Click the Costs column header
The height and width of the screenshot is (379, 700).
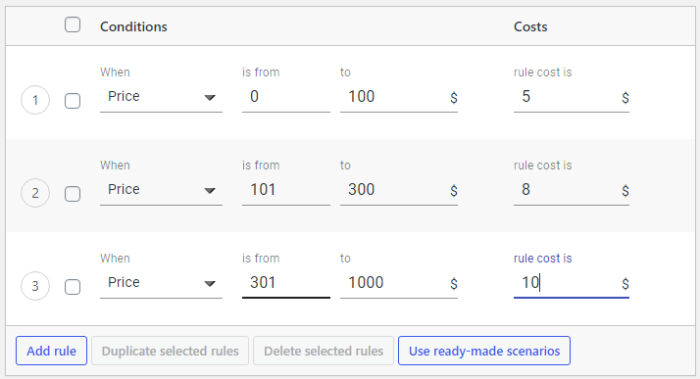(530, 27)
